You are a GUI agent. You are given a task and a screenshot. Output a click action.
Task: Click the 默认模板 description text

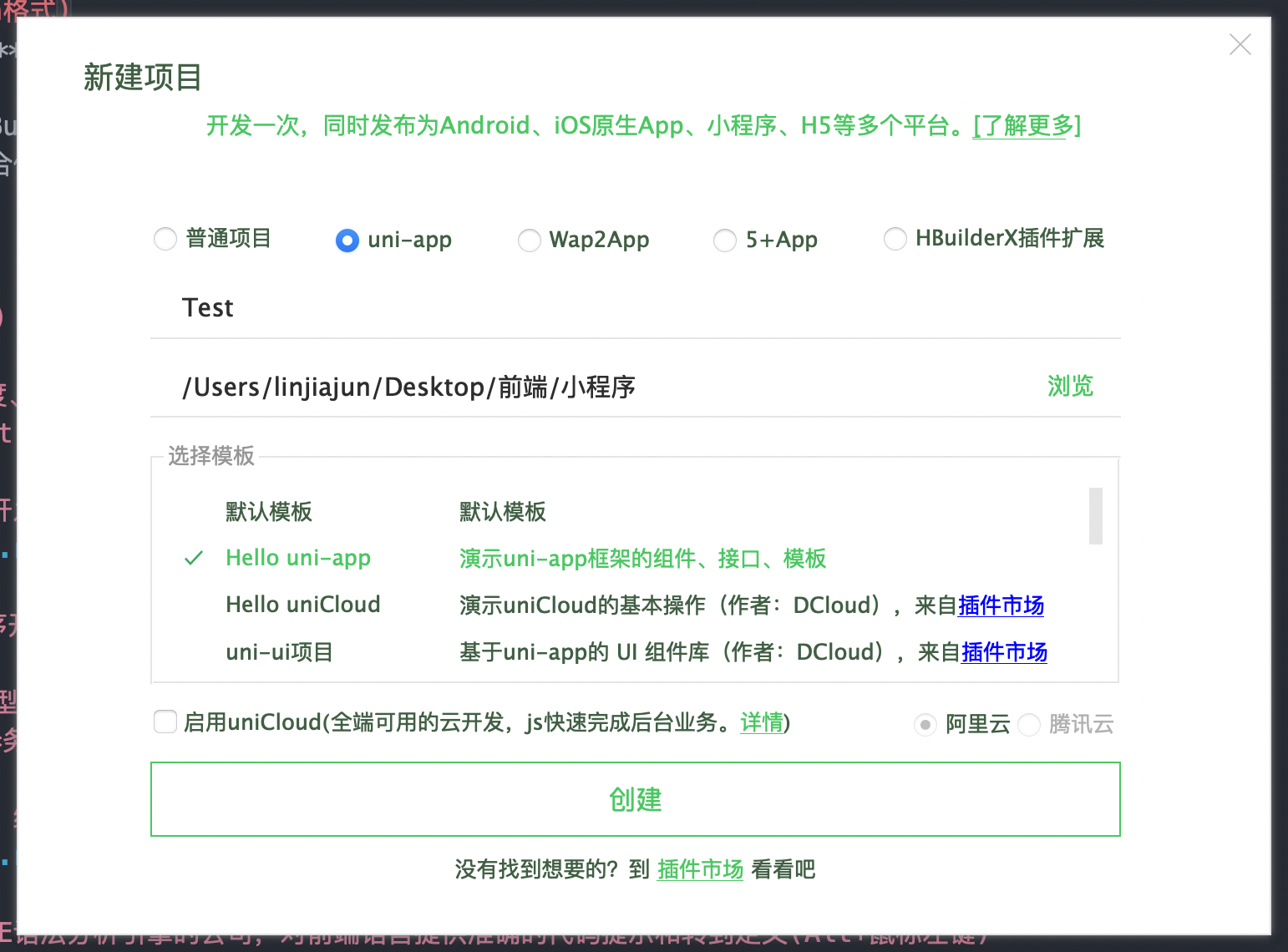[502, 511]
